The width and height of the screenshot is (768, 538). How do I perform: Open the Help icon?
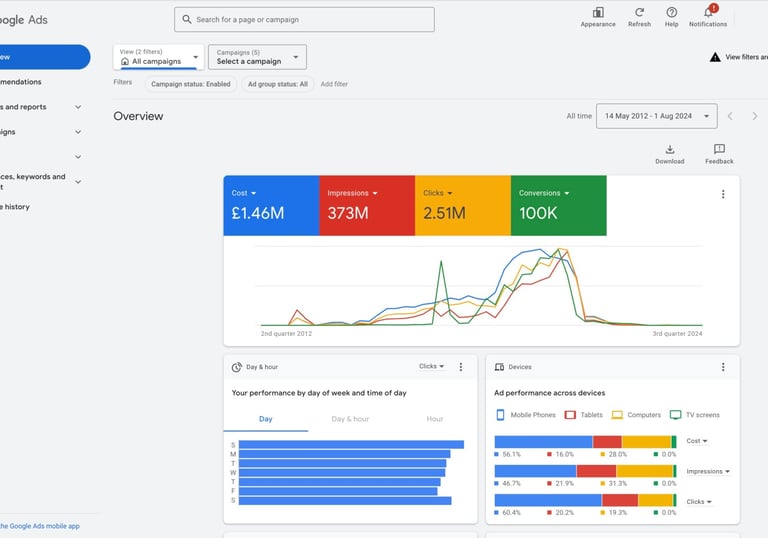[672, 12]
